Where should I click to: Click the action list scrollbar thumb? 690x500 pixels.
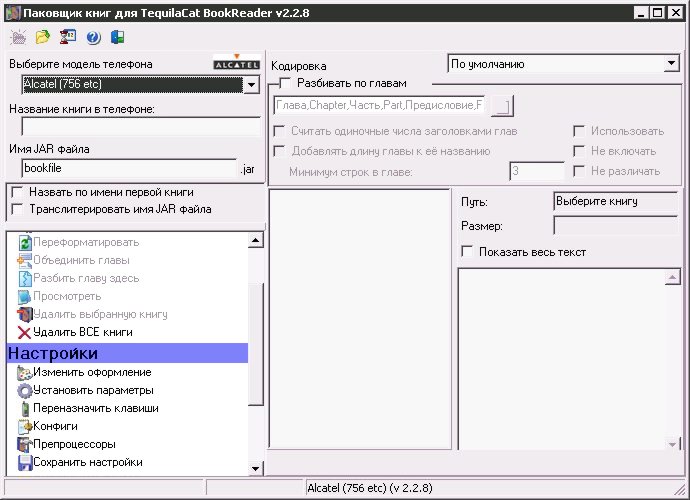coord(256,343)
